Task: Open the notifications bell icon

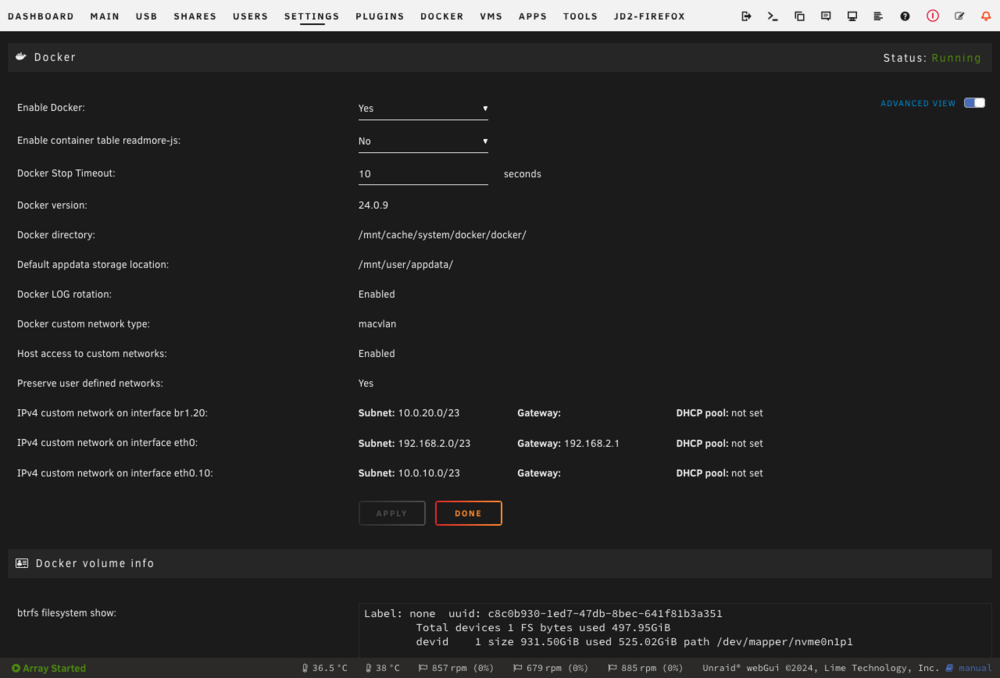Action: tap(986, 16)
